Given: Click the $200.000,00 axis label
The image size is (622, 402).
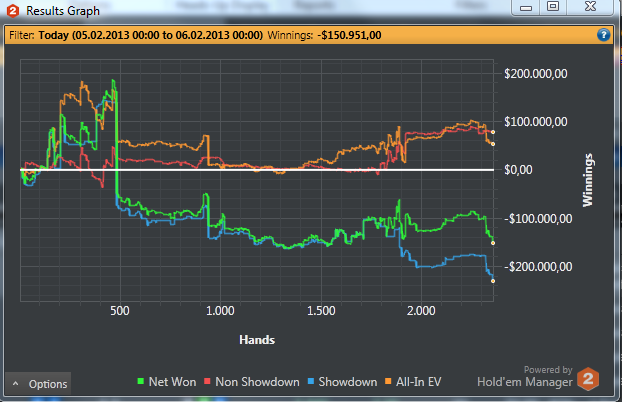Looking at the screenshot, I should (x=536, y=74).
